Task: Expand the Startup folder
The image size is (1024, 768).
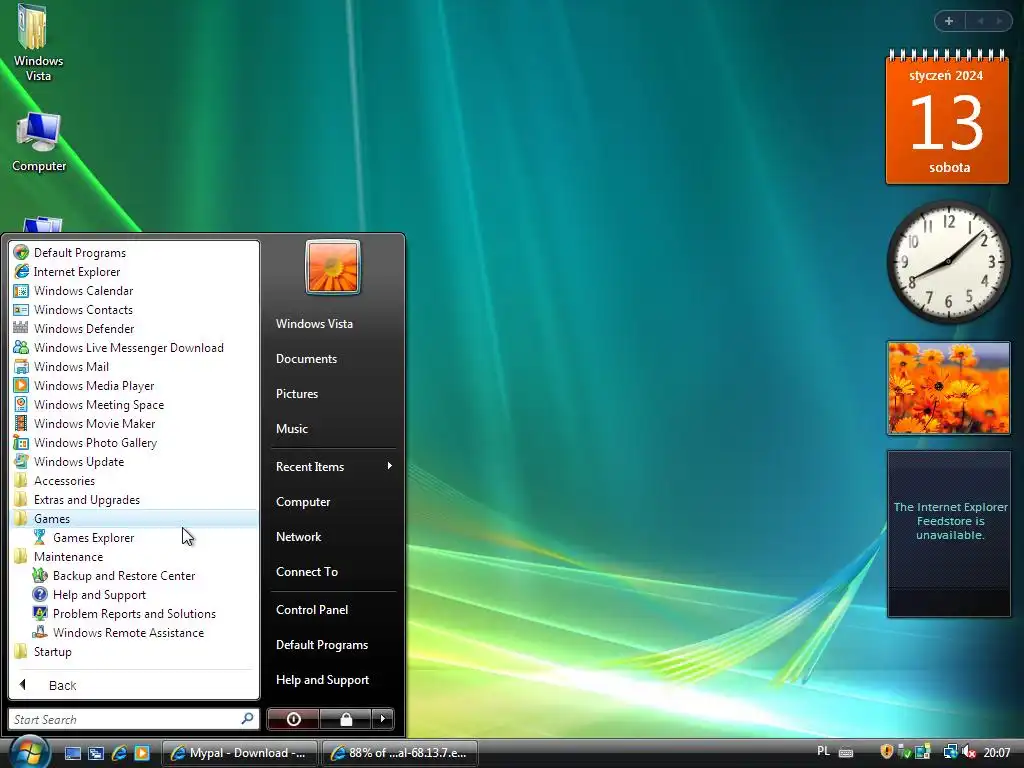Action: point(43,651)
